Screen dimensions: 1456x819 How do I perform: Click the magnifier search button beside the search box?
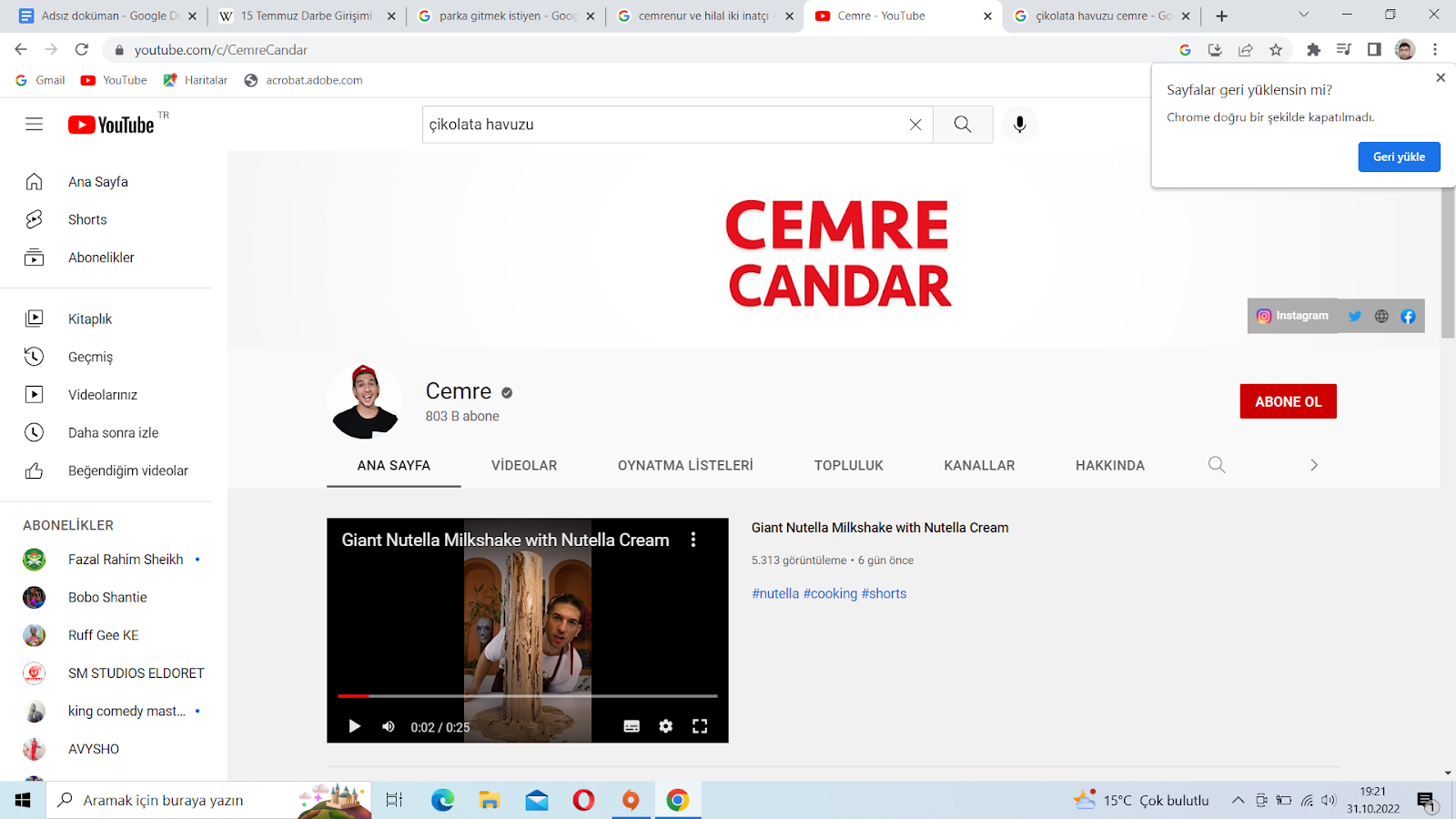[x=963, y=125]
